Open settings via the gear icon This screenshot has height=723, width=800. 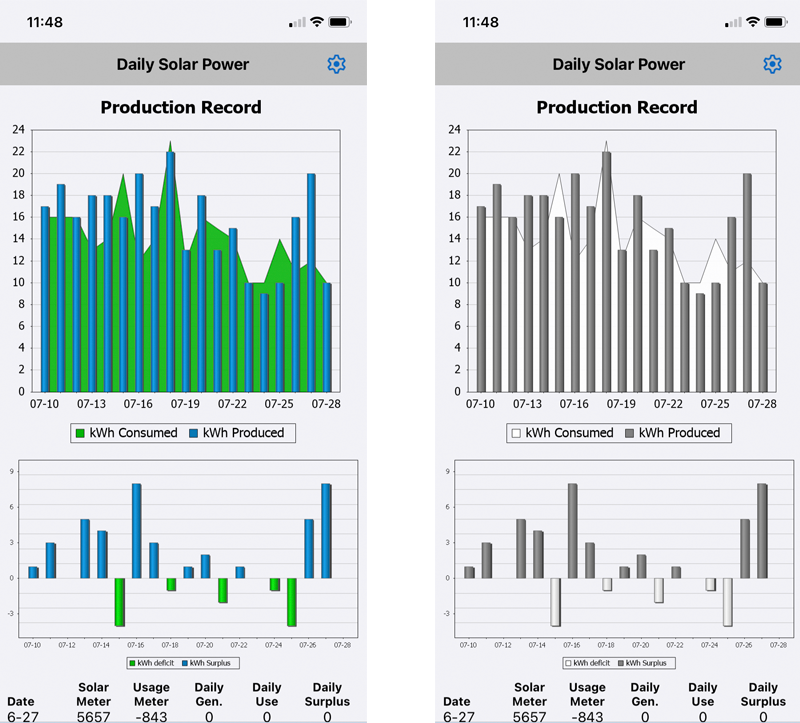pyautogui.click(x=336, y=64)
